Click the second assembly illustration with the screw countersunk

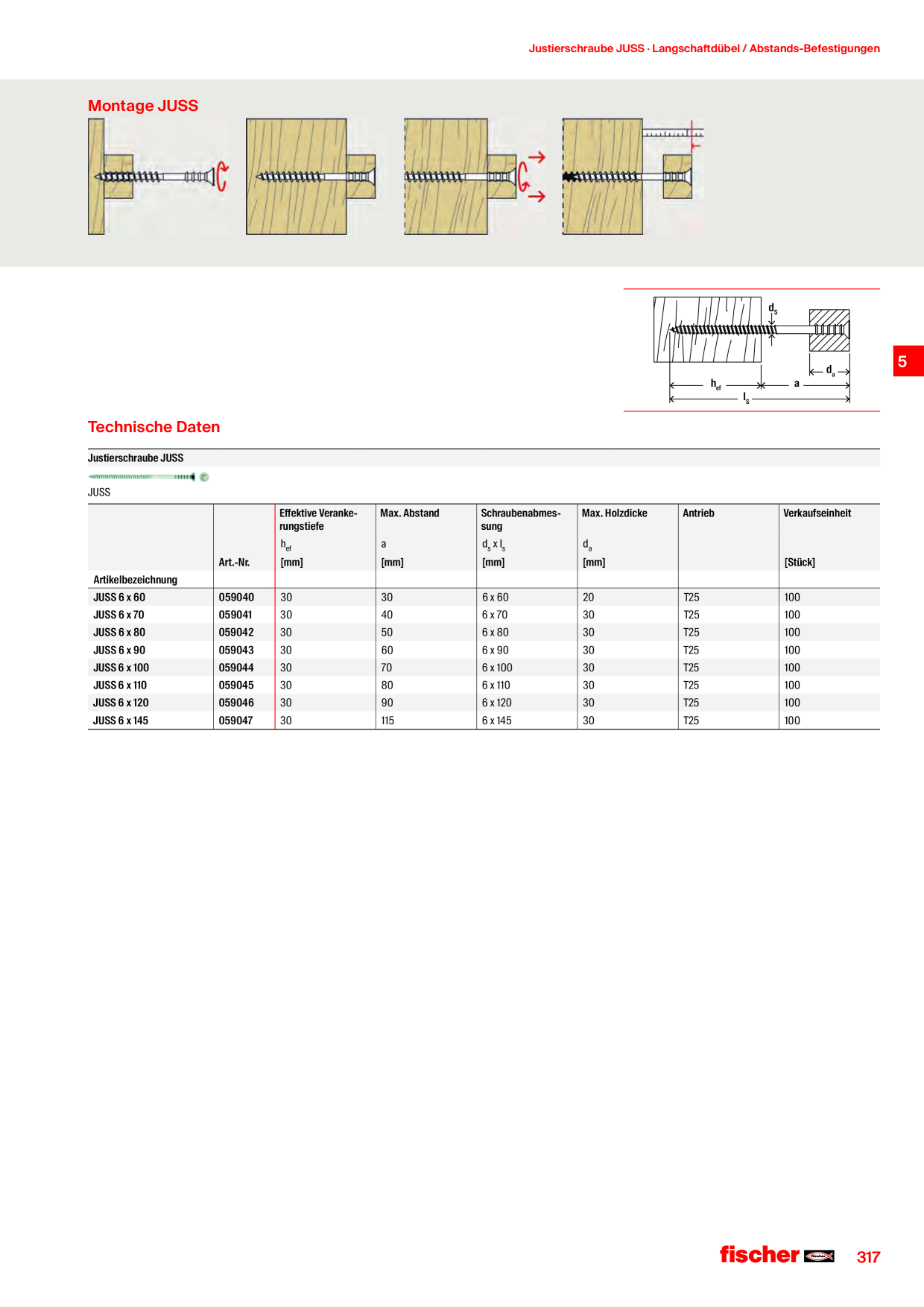(311, 177)
